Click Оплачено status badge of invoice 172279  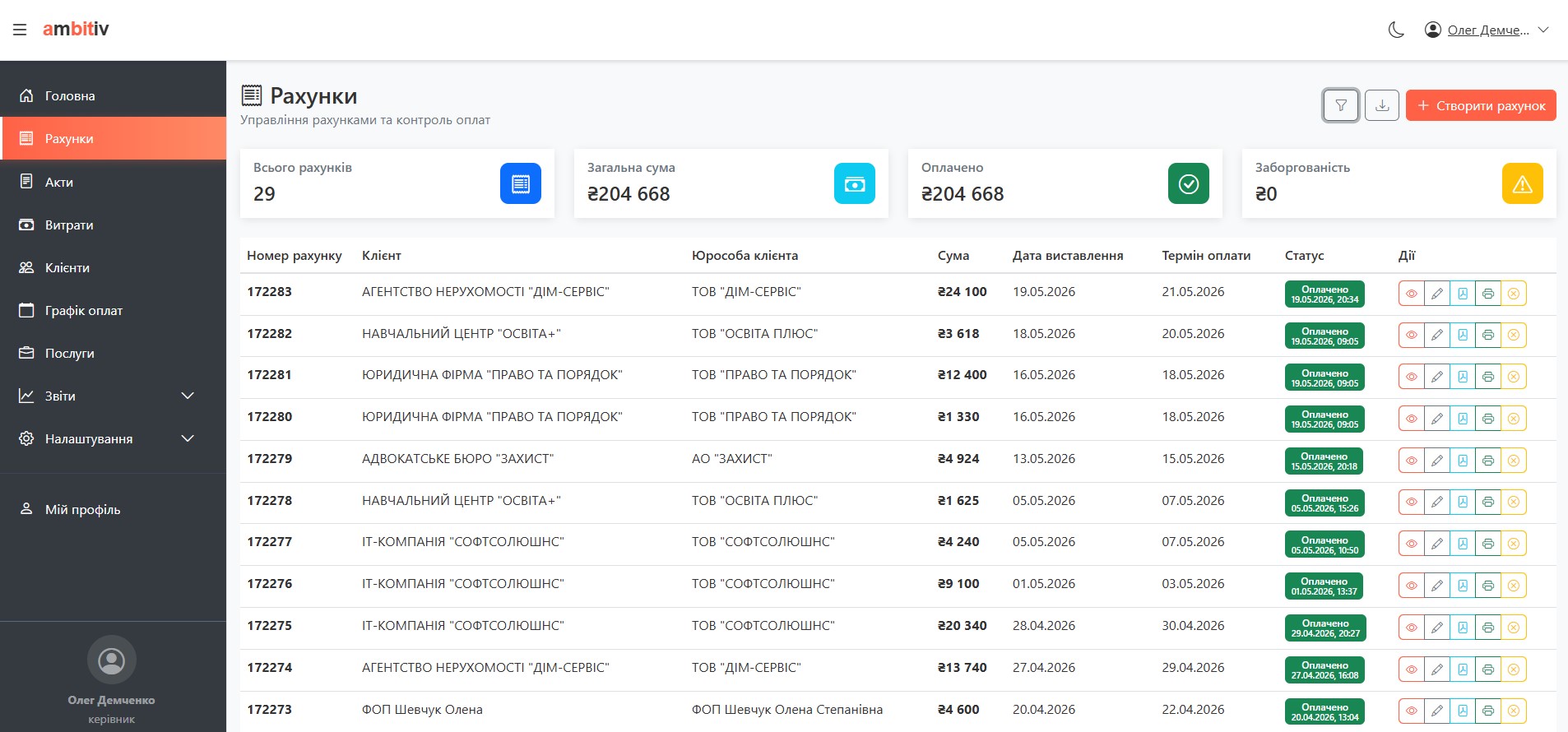1324,461
